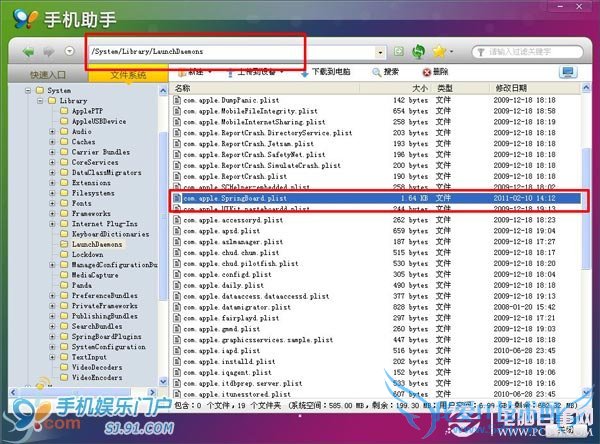Click the green refresh icon
This screenshot has width=600, height=444.
tap(418, 52)
